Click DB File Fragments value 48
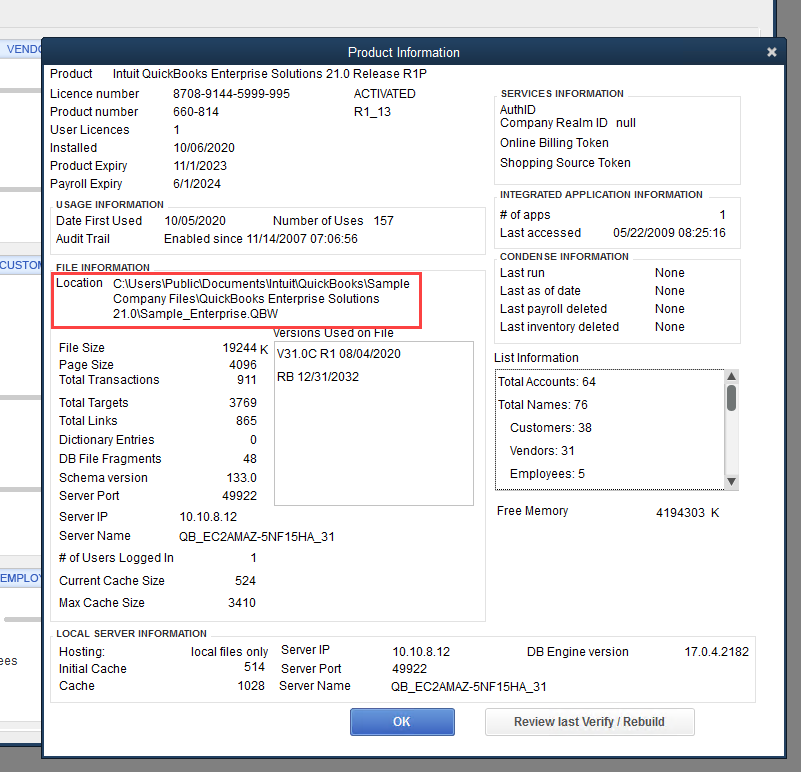The height and width of the screenshot is (772, 801). click(250, 459)
